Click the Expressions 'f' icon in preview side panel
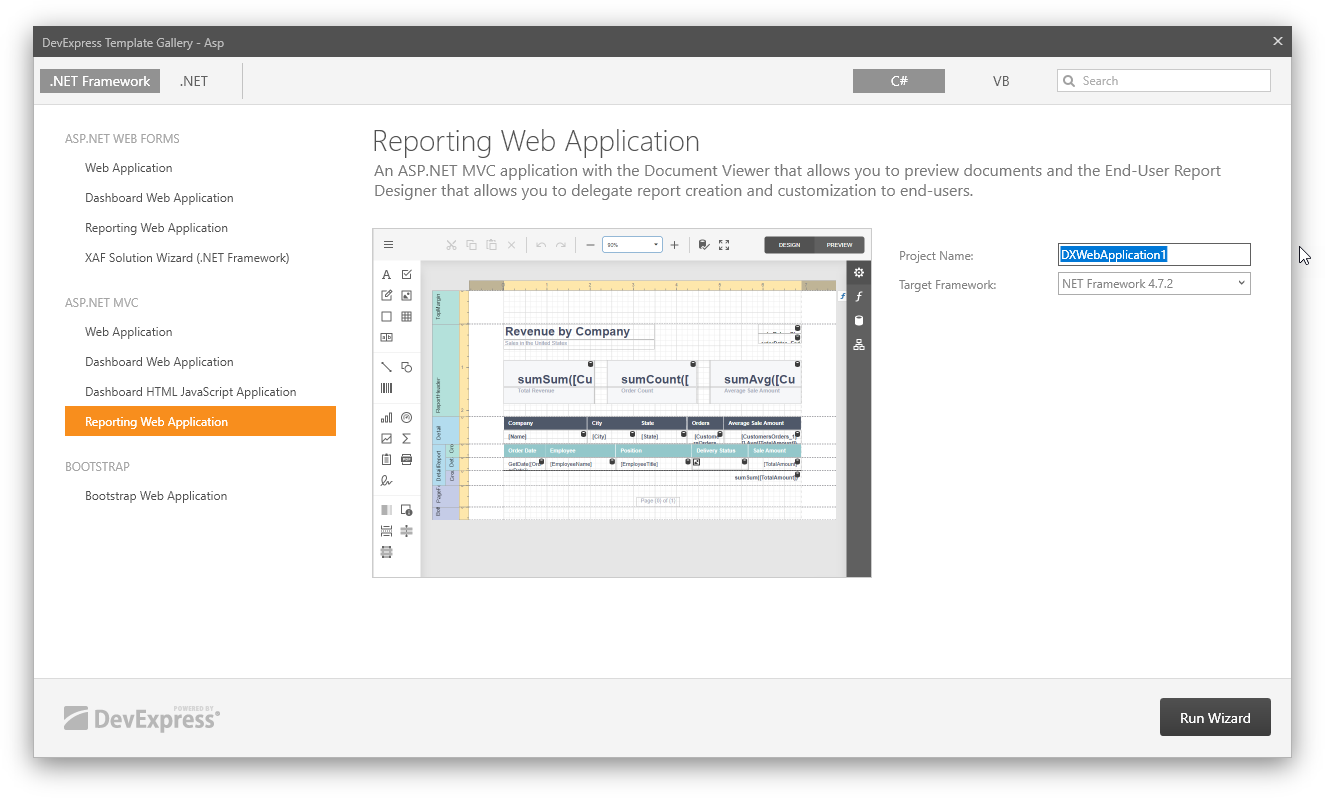Viewport: 1325px width, 798px height. [858, 297]
